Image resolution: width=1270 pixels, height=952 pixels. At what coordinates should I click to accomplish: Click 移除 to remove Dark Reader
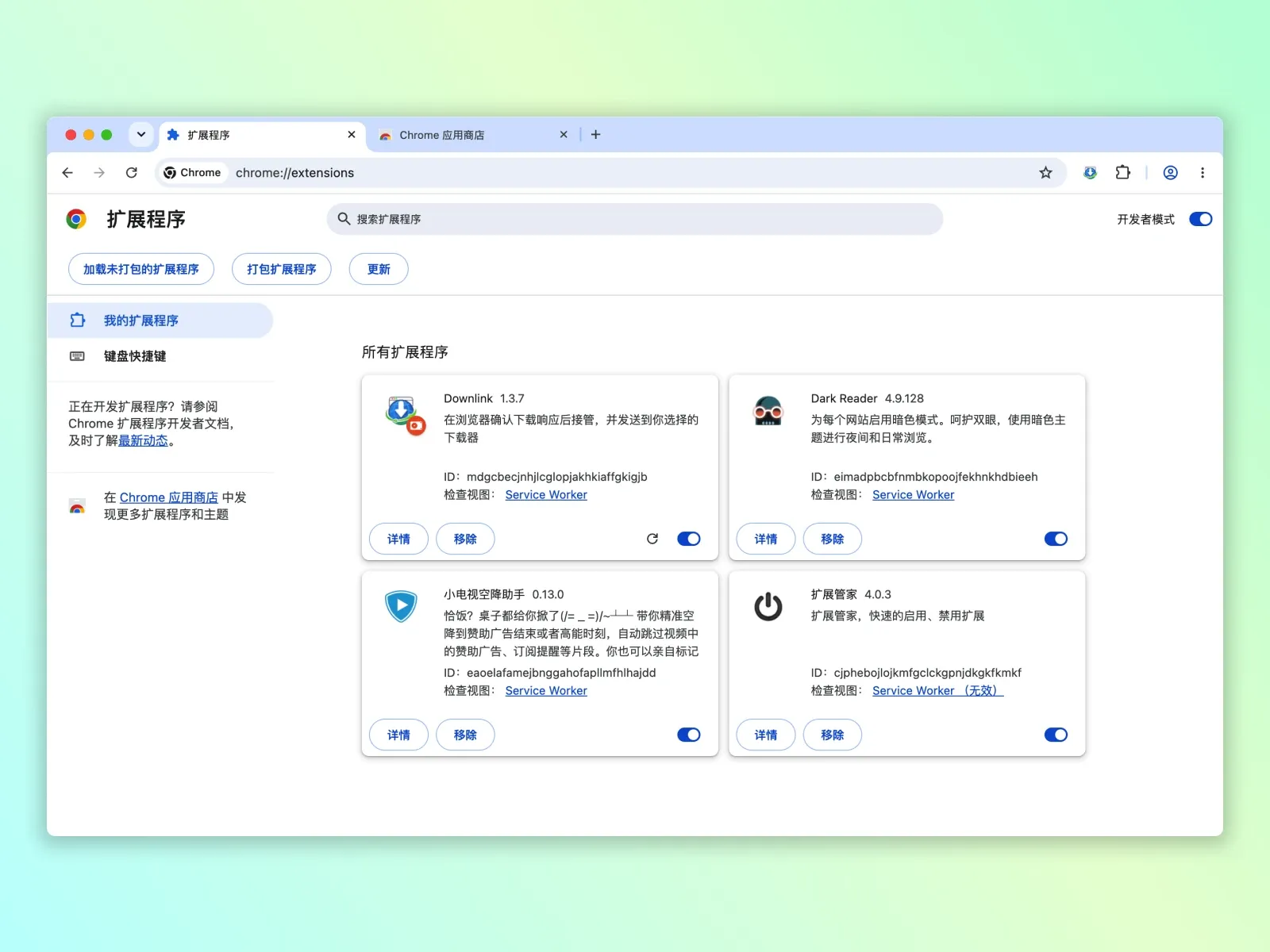833,539
